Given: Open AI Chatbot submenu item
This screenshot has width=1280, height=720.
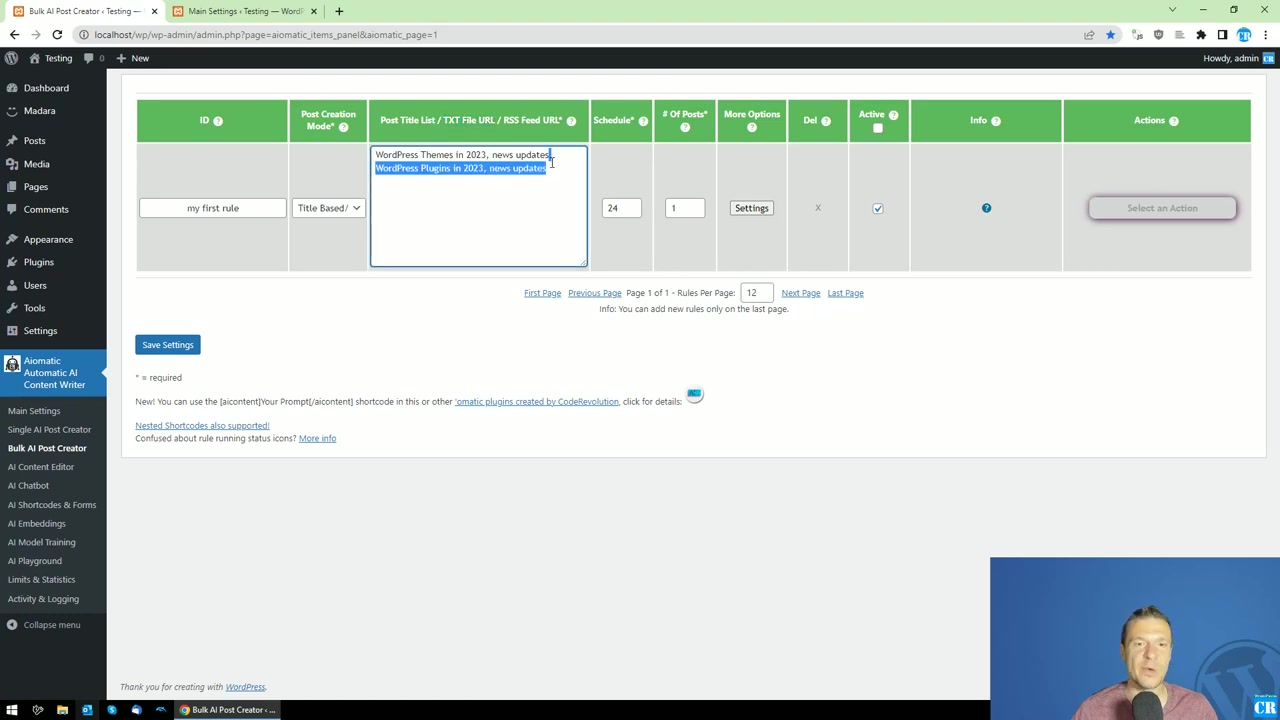Looking at the screenshot, I should click(x=28, y=486).
